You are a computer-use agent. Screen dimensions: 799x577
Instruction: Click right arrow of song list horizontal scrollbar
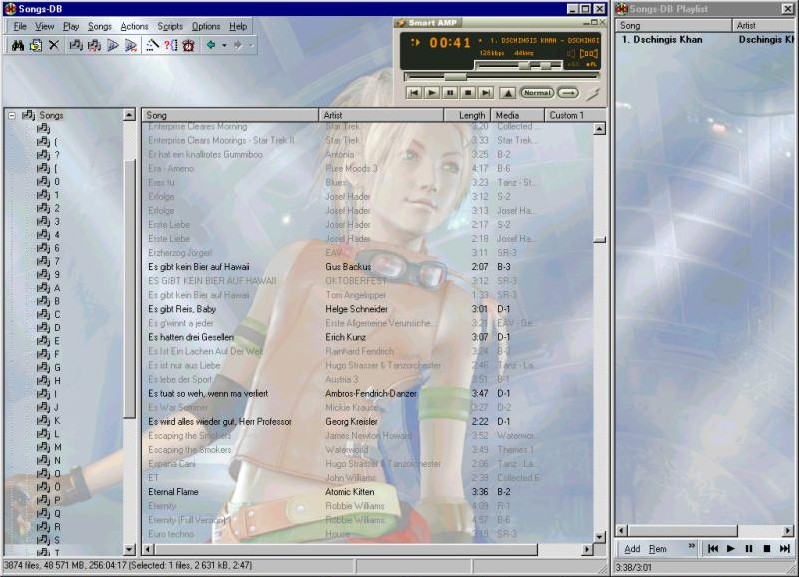click(587, 549)
